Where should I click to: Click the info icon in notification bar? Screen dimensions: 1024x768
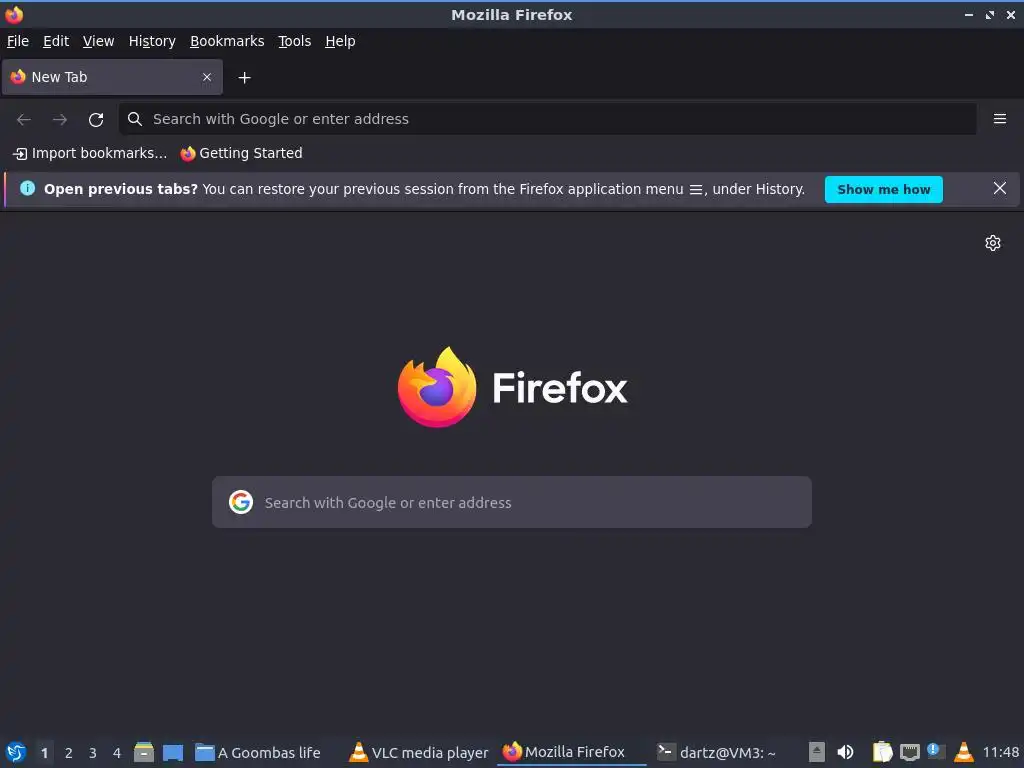click(x=27, y=189)
